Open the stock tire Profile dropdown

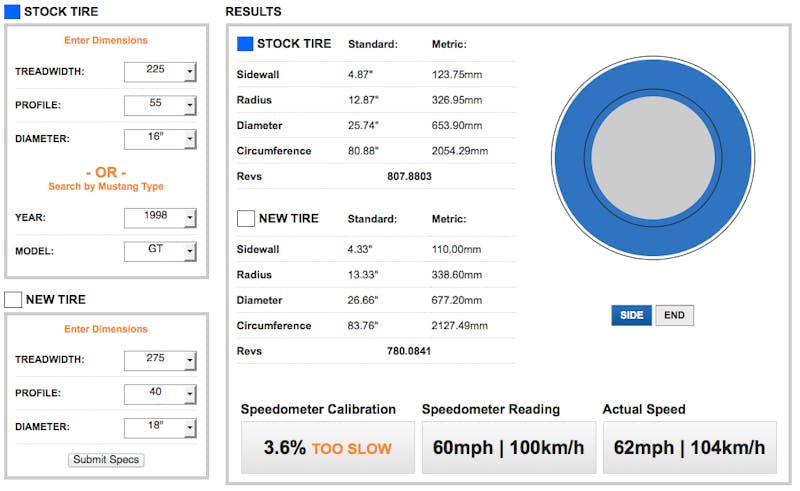pyautogui.click(x=160, y=106)
